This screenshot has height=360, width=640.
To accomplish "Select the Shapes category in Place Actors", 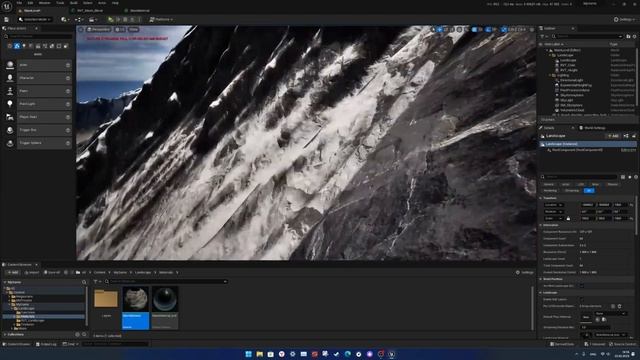I will coord(31,46).
